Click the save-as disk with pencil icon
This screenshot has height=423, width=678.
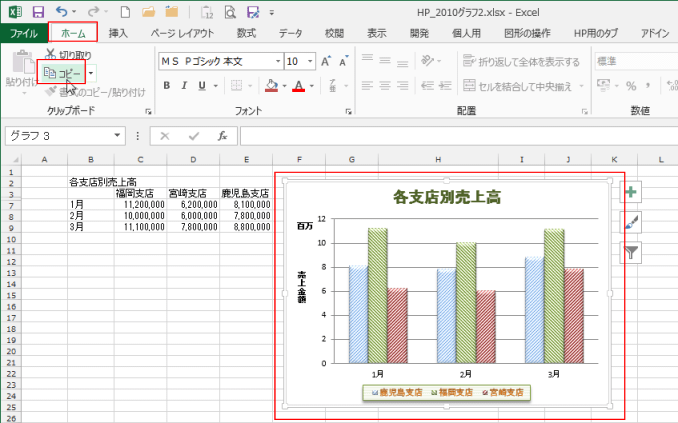[x=253, y=12]
